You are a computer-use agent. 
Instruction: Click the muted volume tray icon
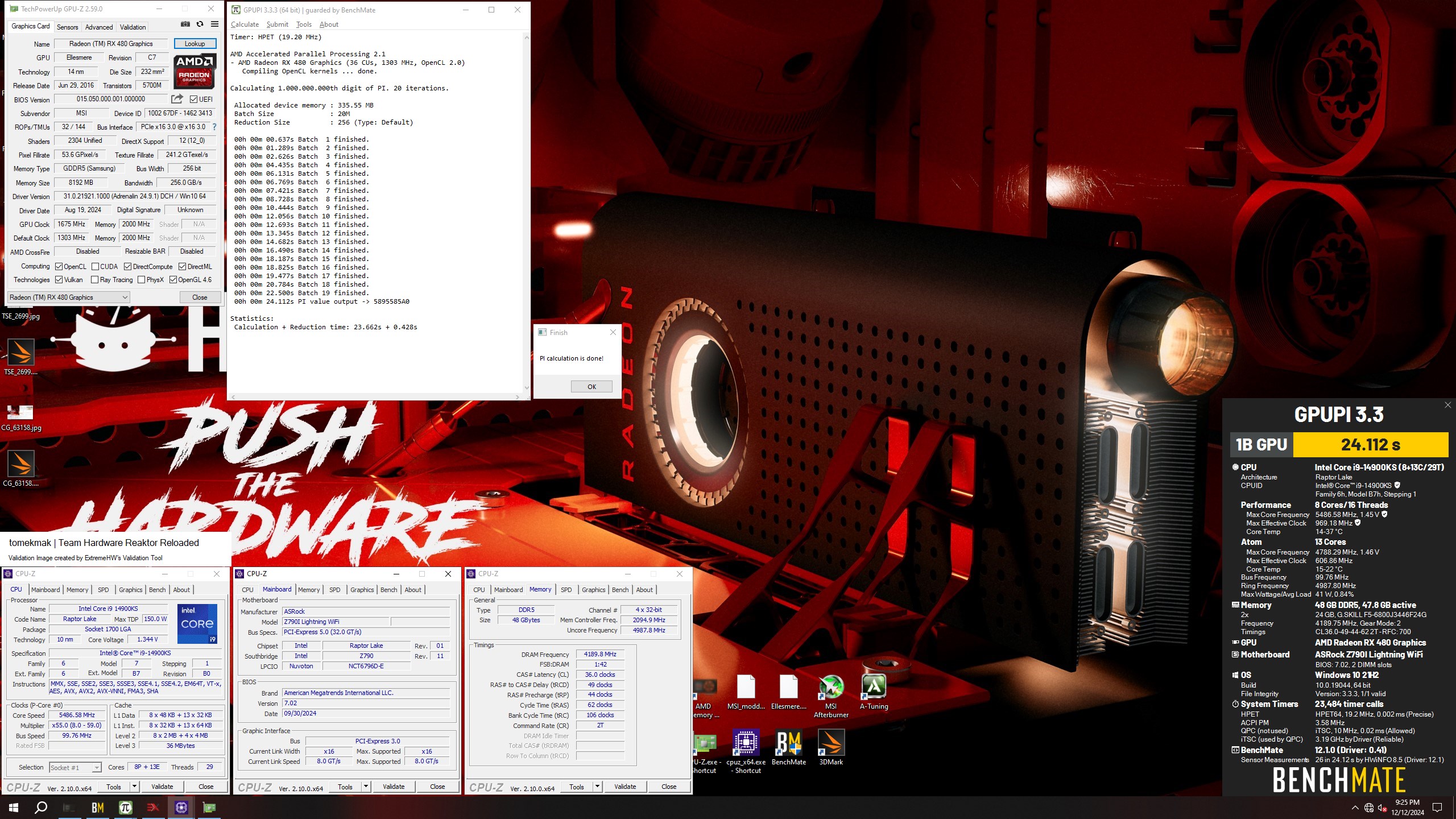(x=1383, y=808)
